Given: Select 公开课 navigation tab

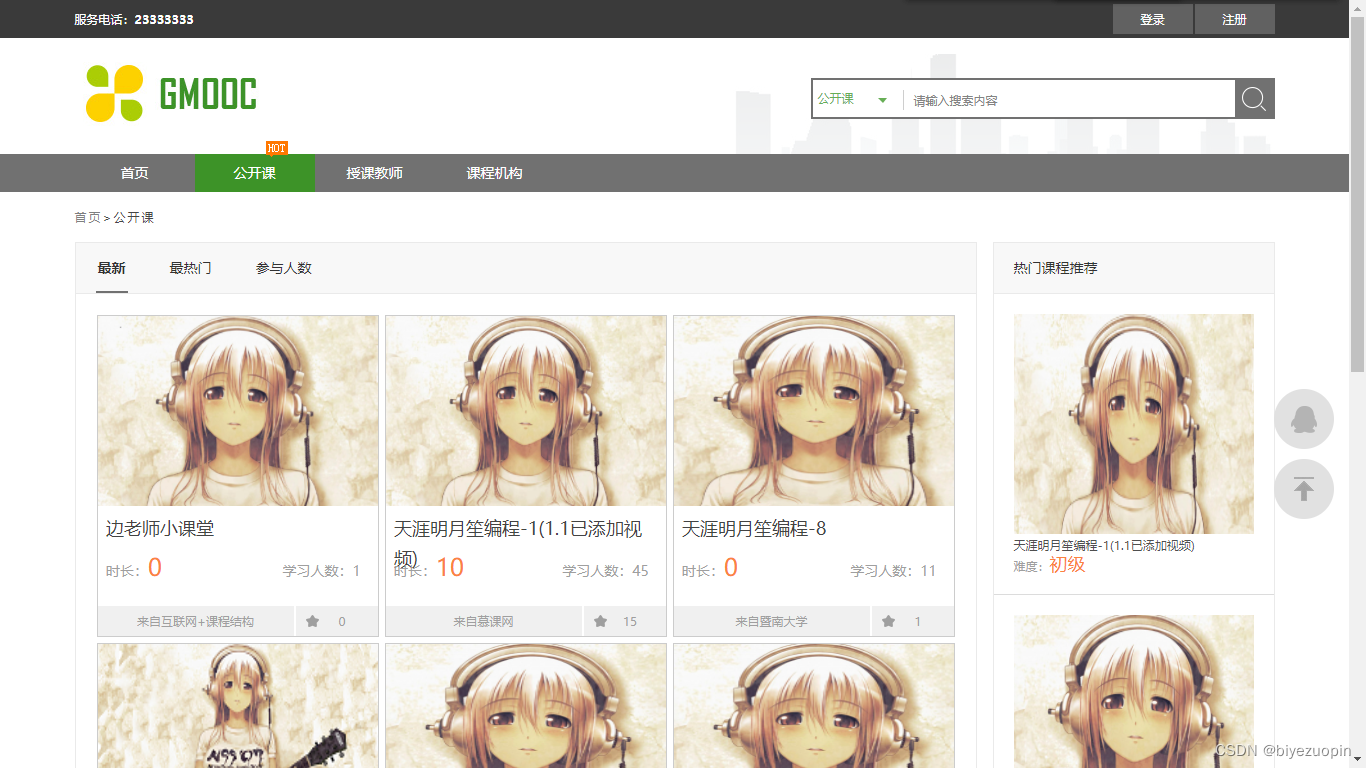Looking at the screenshot, I should click(x=255, y=173).
